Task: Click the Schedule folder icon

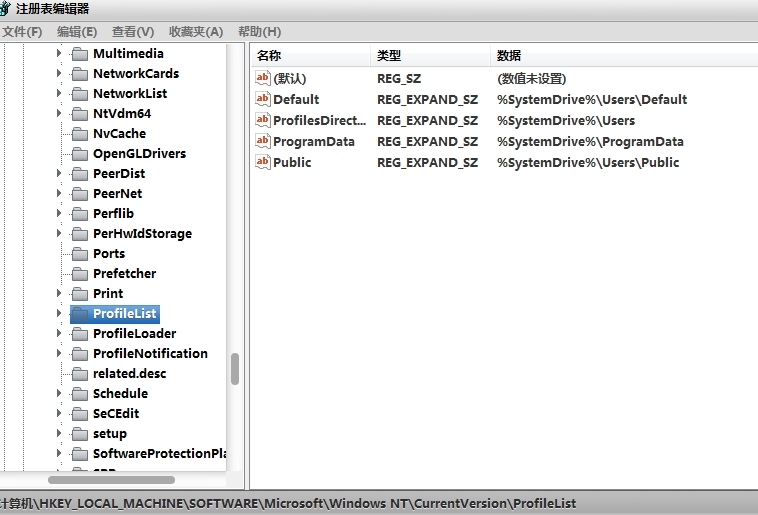Action: pos(79,394)
